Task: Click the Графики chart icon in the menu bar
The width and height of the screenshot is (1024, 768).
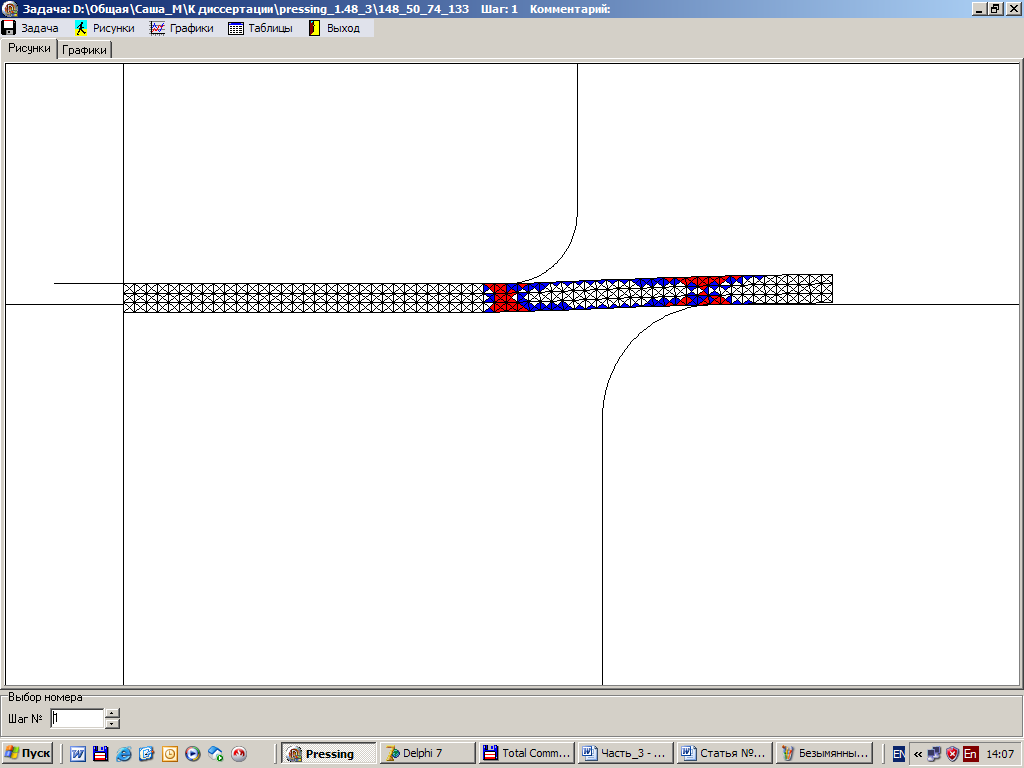Action: point(157,28)
